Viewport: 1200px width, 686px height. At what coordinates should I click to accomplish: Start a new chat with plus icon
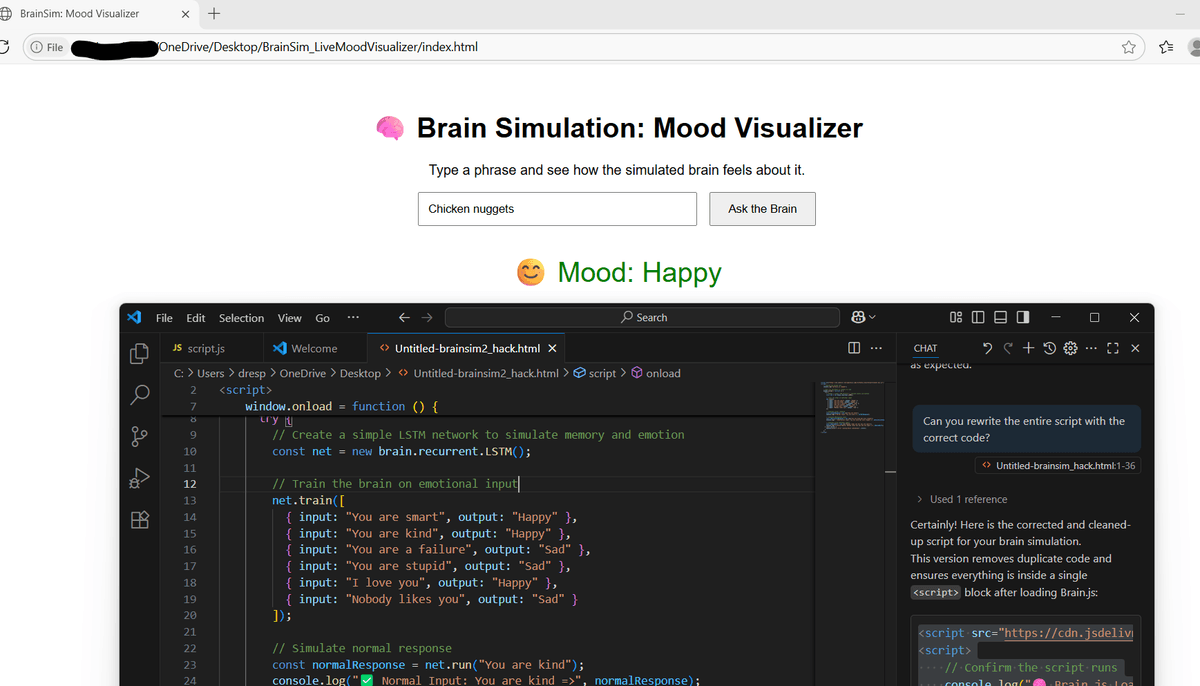pyautogui.click(x=1028, y=348)
